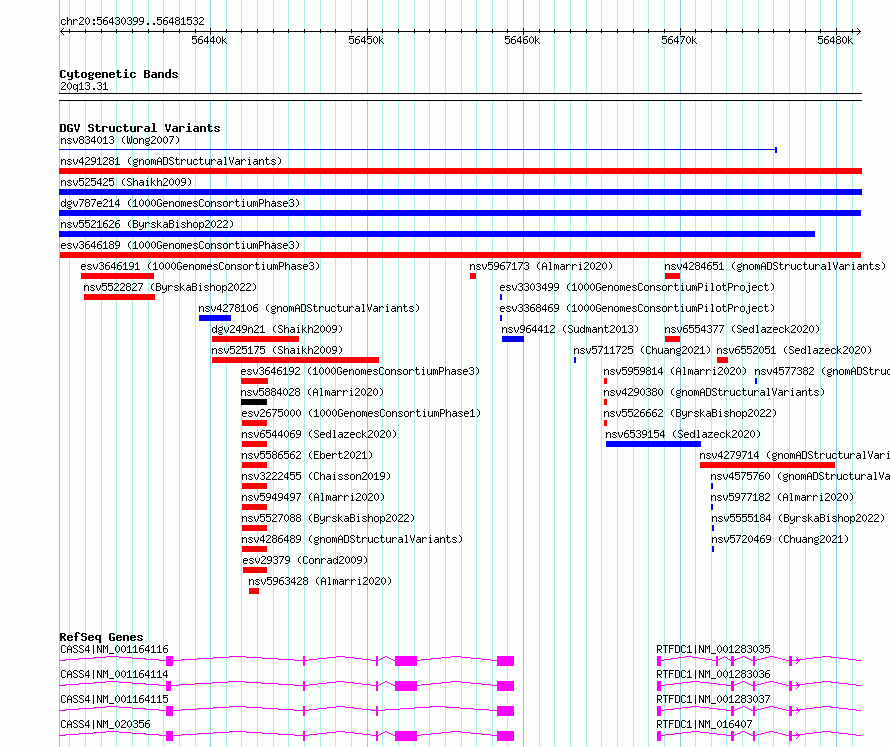Click the red nsv4291281 gnomAD variant bar

(x=460, y=171)
